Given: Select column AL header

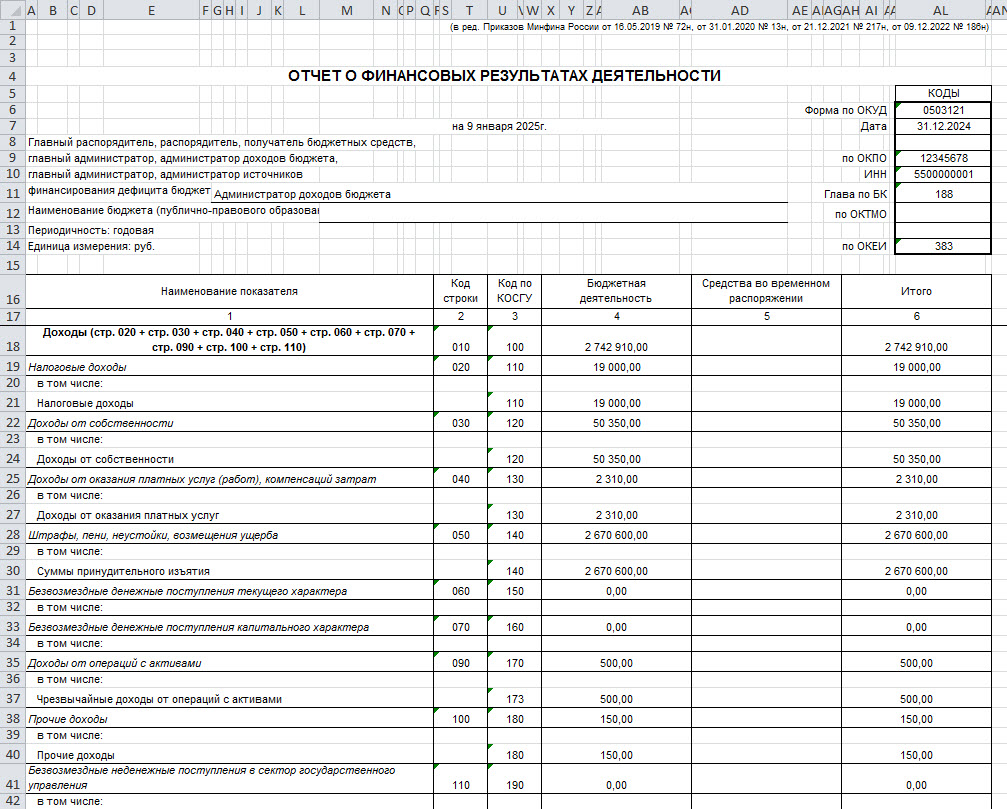Looking at the screenshot, I should pyautogui.click(x=940, y=10).
